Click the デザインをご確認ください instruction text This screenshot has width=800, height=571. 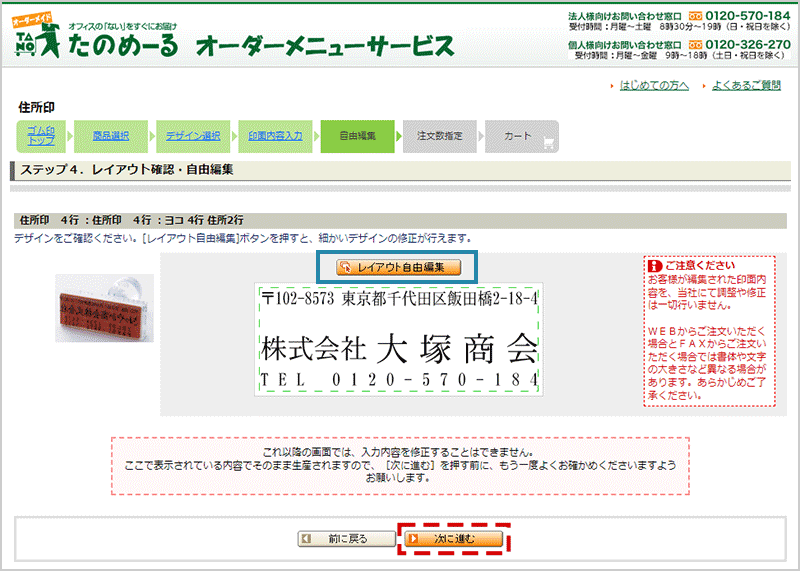point(243,239)
